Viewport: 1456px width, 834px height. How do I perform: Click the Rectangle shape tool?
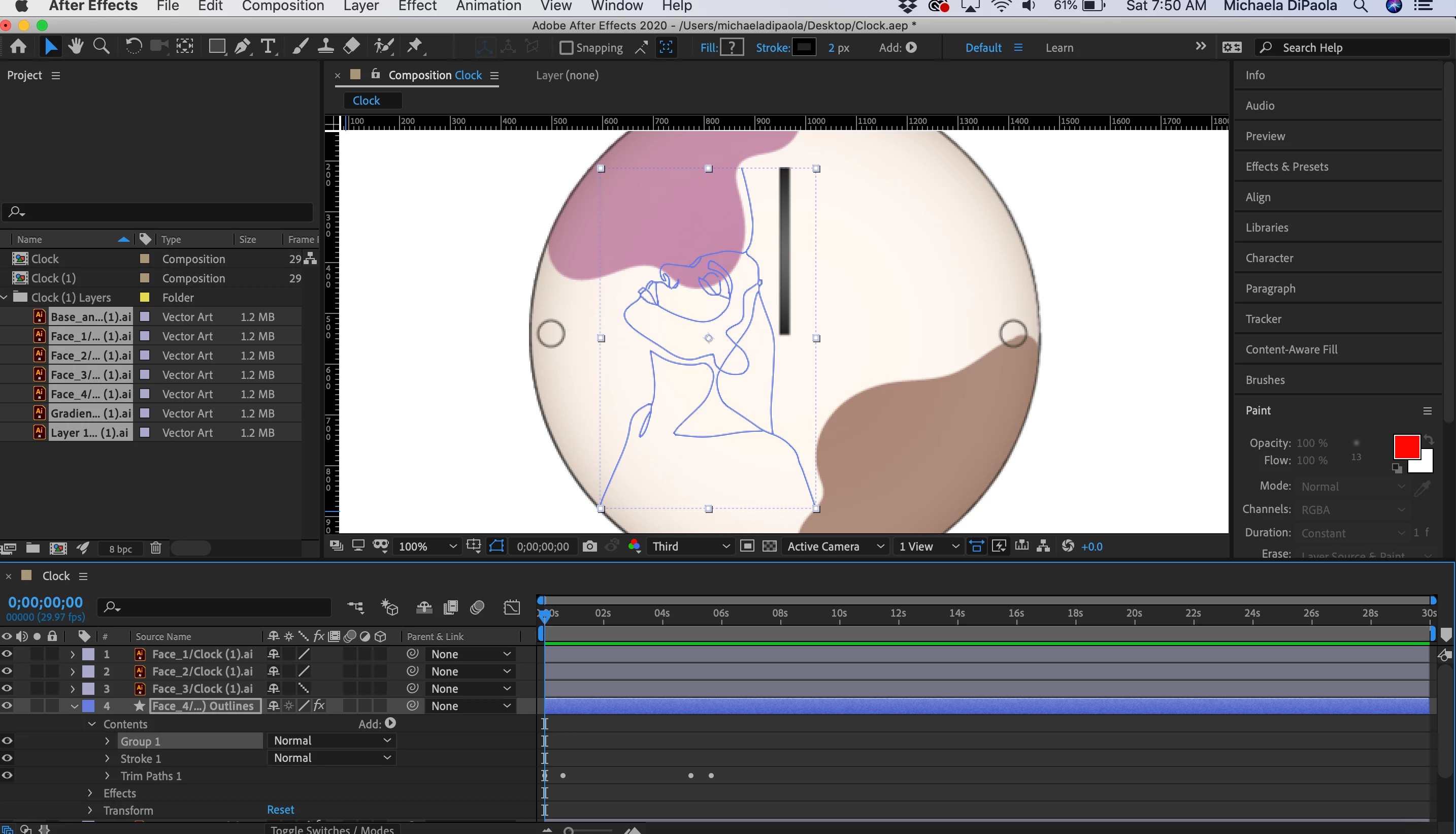click(x=216, y=46)
